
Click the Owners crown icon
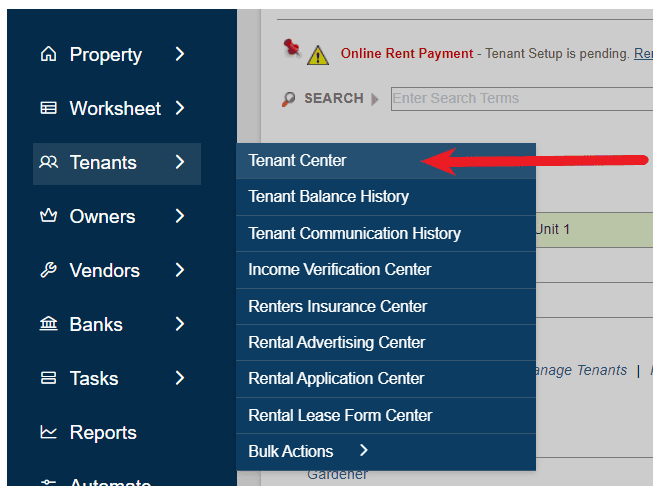click(x=48, y=217)
